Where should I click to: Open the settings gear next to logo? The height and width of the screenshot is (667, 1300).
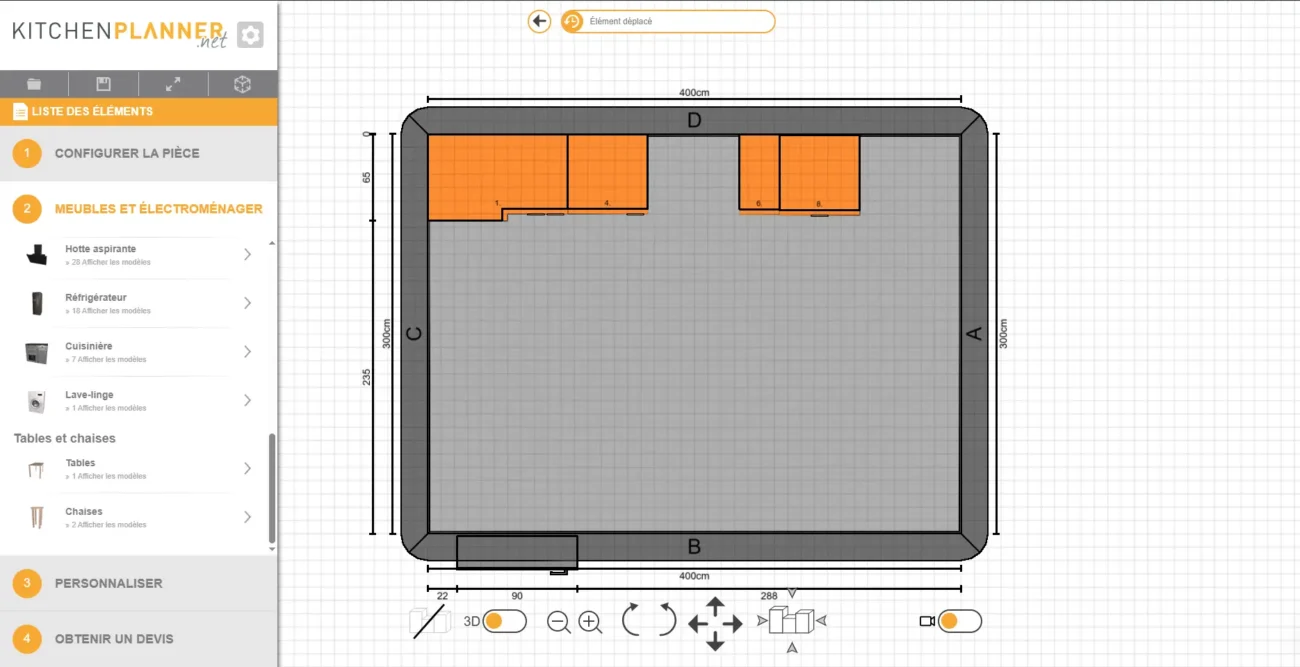250,36
